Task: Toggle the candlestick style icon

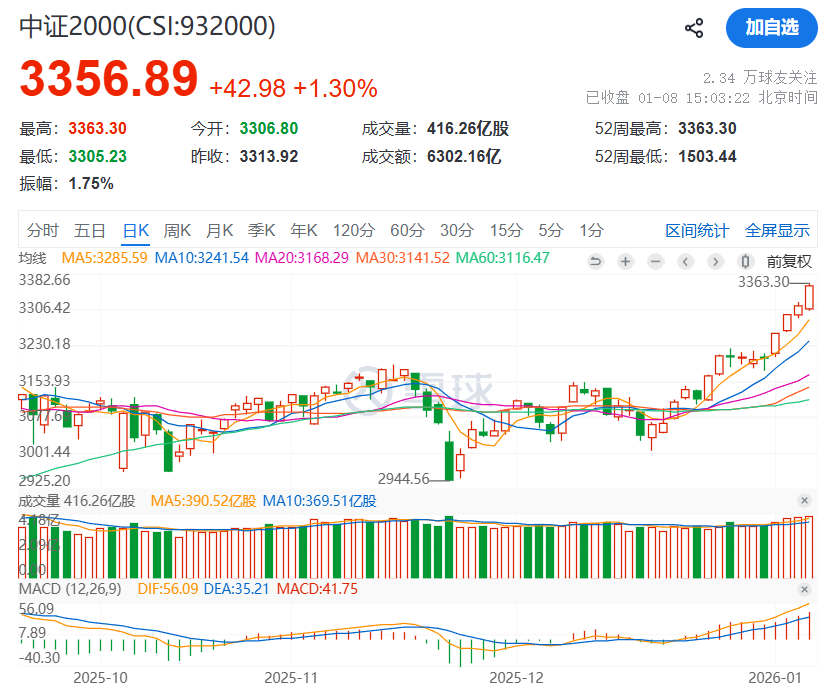Action: pos(746,262)
